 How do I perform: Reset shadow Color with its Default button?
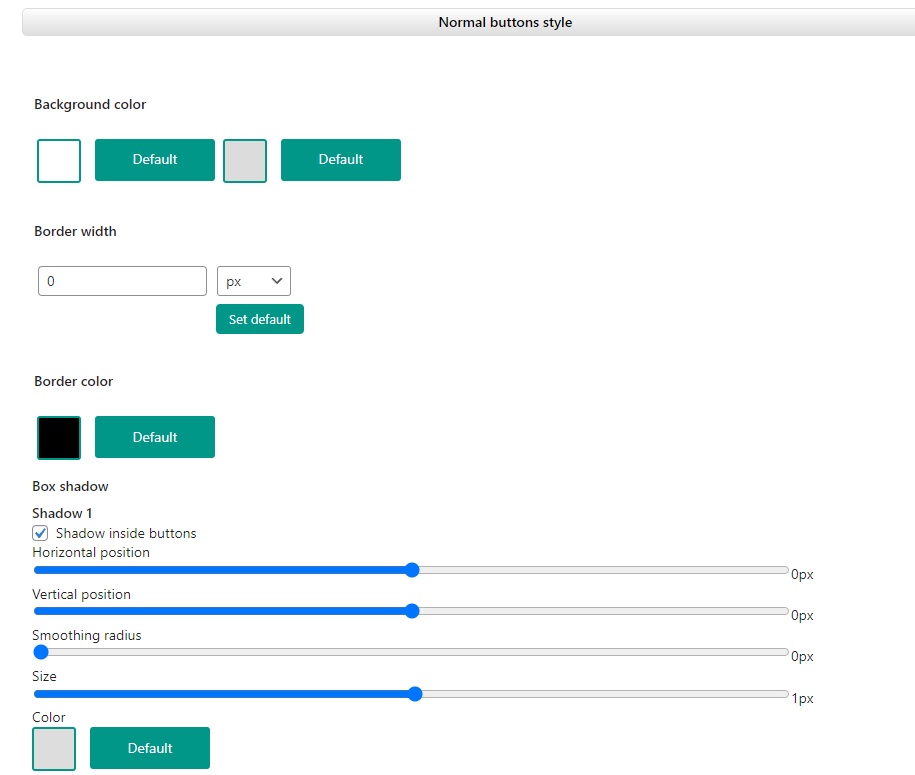pos(150,748)
